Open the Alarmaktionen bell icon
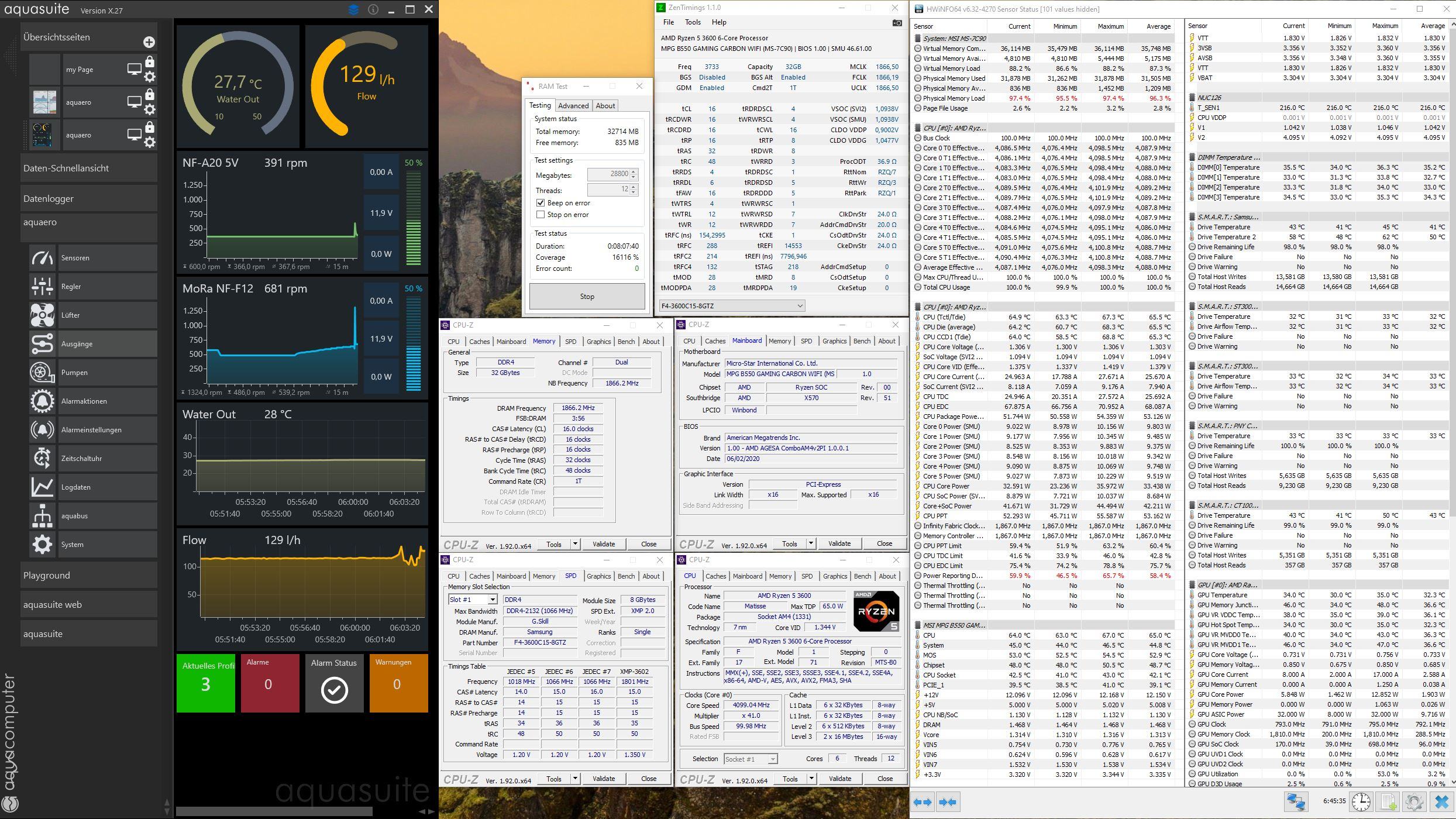Screen dimensions: 1456x819 [x=42, y=401]
